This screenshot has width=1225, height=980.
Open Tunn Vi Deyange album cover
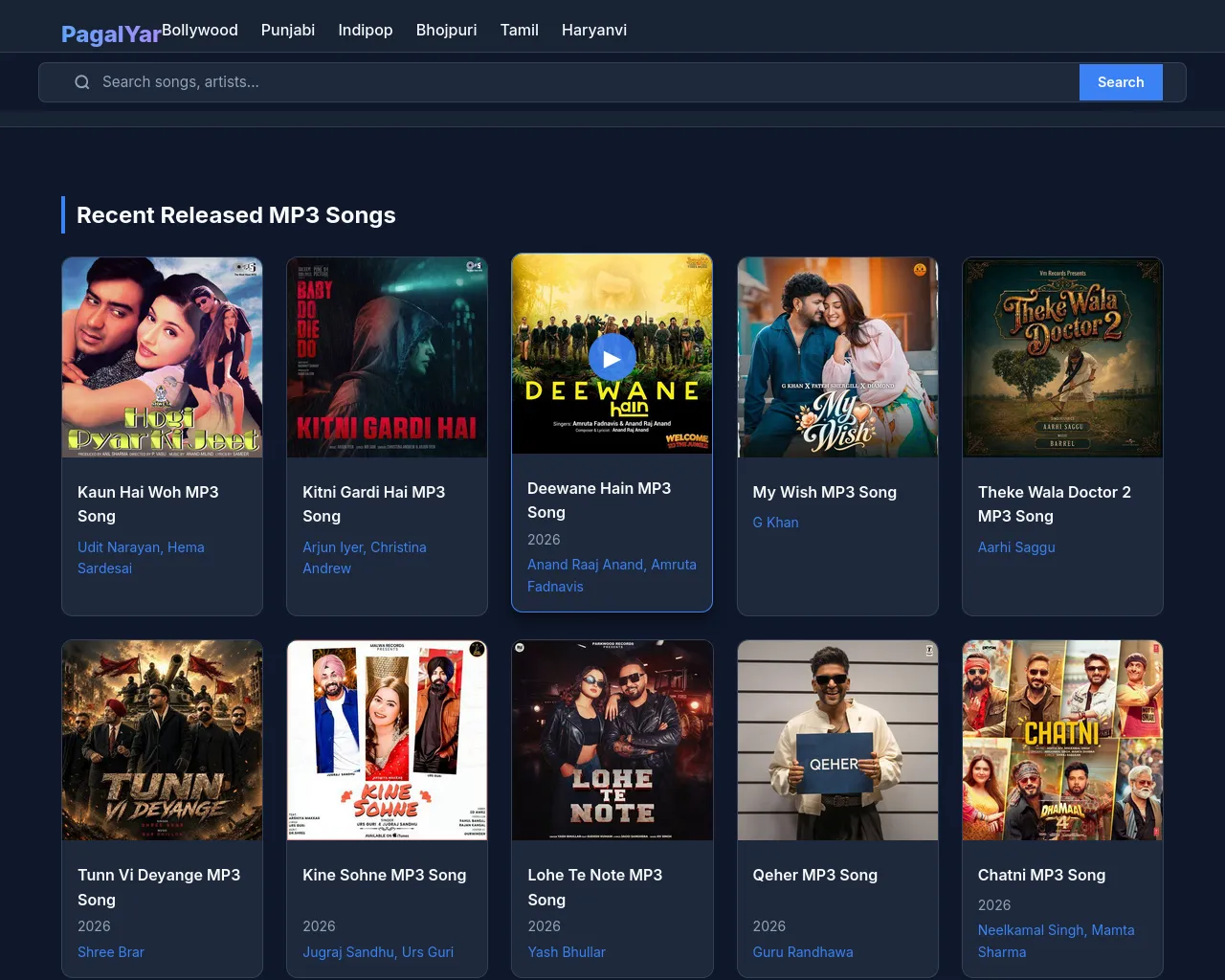click(163, 740)
